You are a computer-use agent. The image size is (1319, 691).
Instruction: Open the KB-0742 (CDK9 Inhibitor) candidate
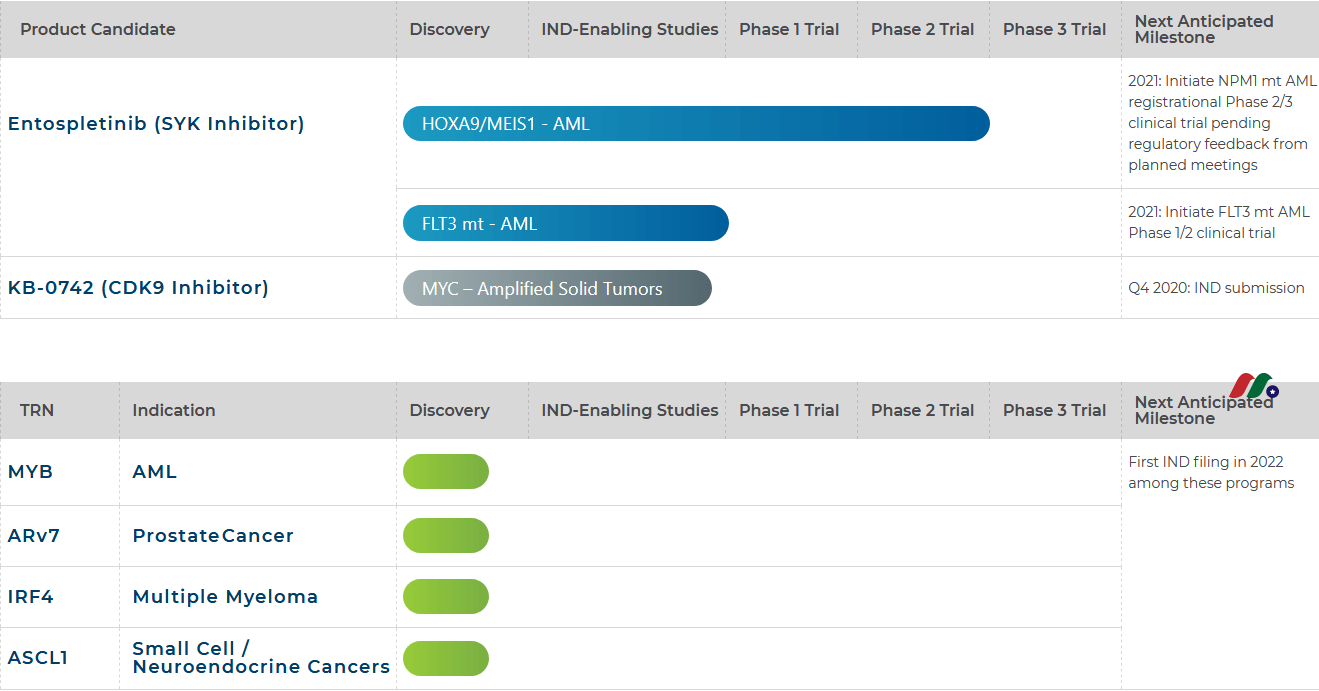(138, 288)
